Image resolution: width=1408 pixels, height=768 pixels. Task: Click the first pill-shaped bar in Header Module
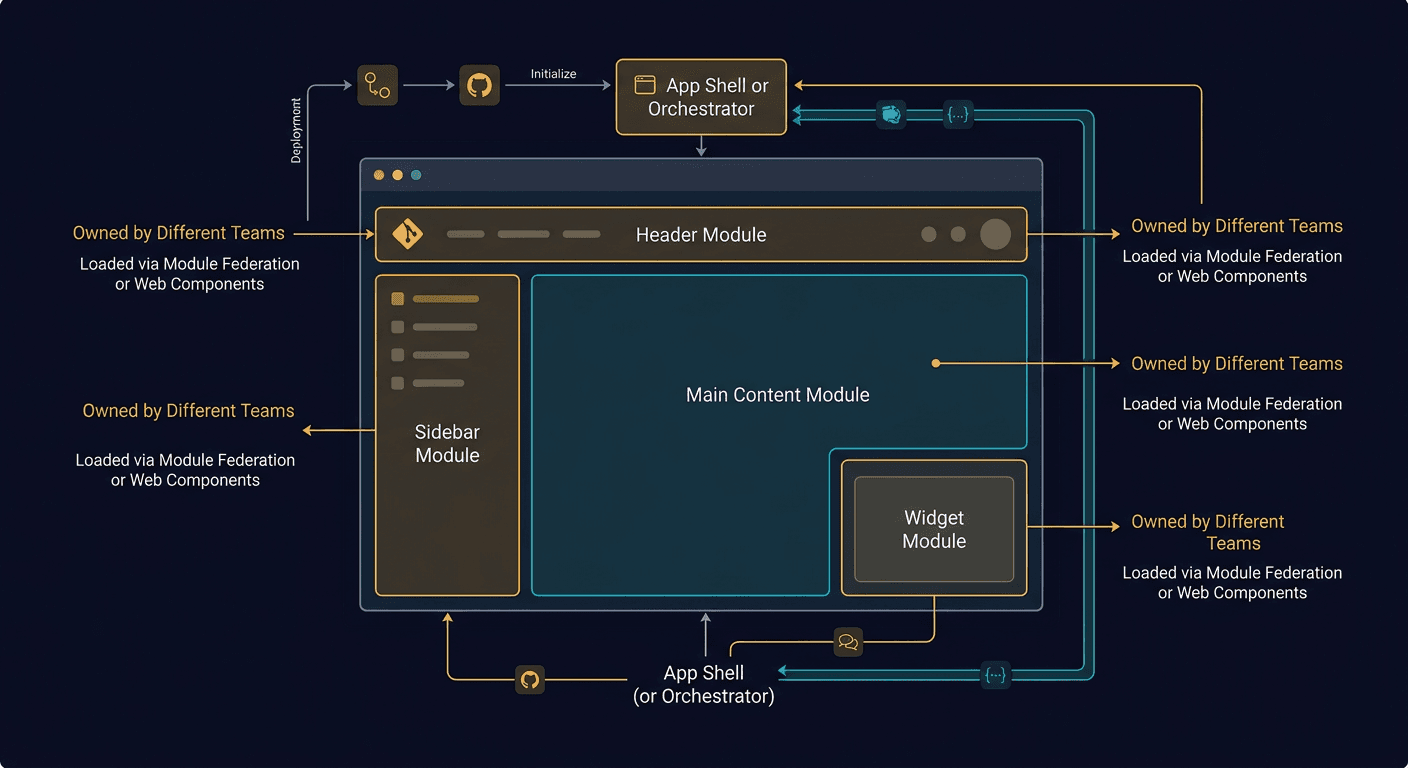click(465, 234)
